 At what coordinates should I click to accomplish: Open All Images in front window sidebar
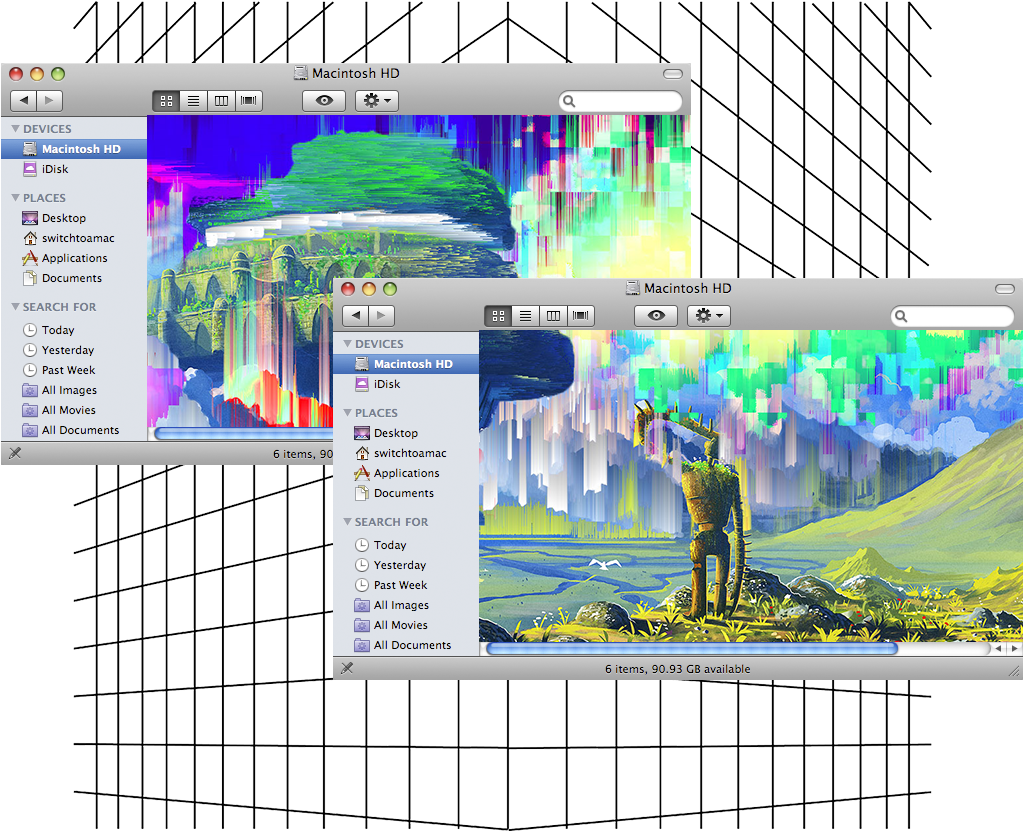coord(401,605)
